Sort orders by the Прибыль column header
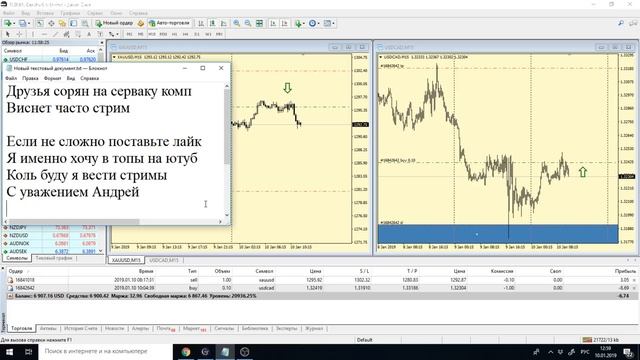 (625, 271)
